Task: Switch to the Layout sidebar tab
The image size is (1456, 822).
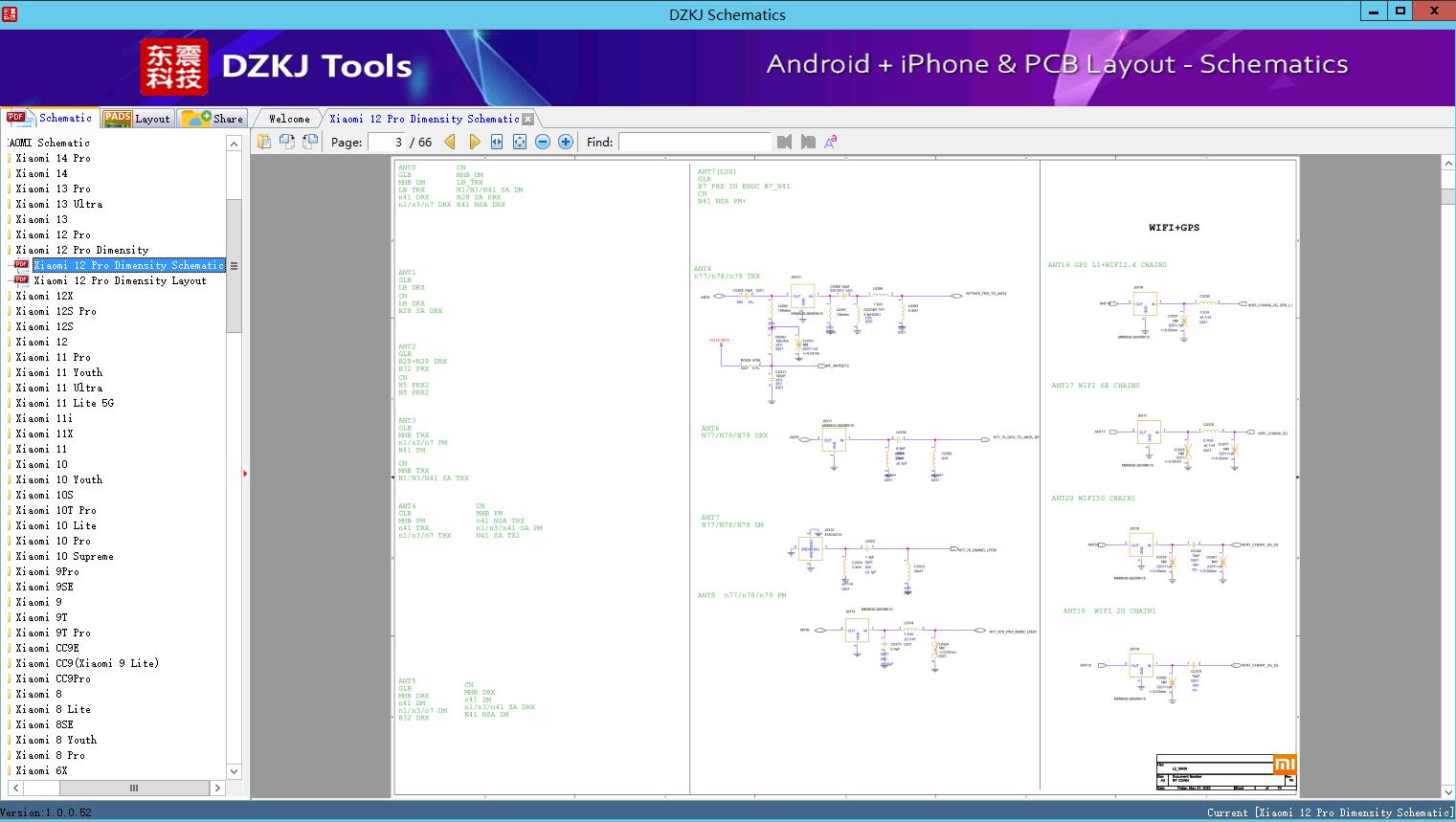Action: [137, 119]
